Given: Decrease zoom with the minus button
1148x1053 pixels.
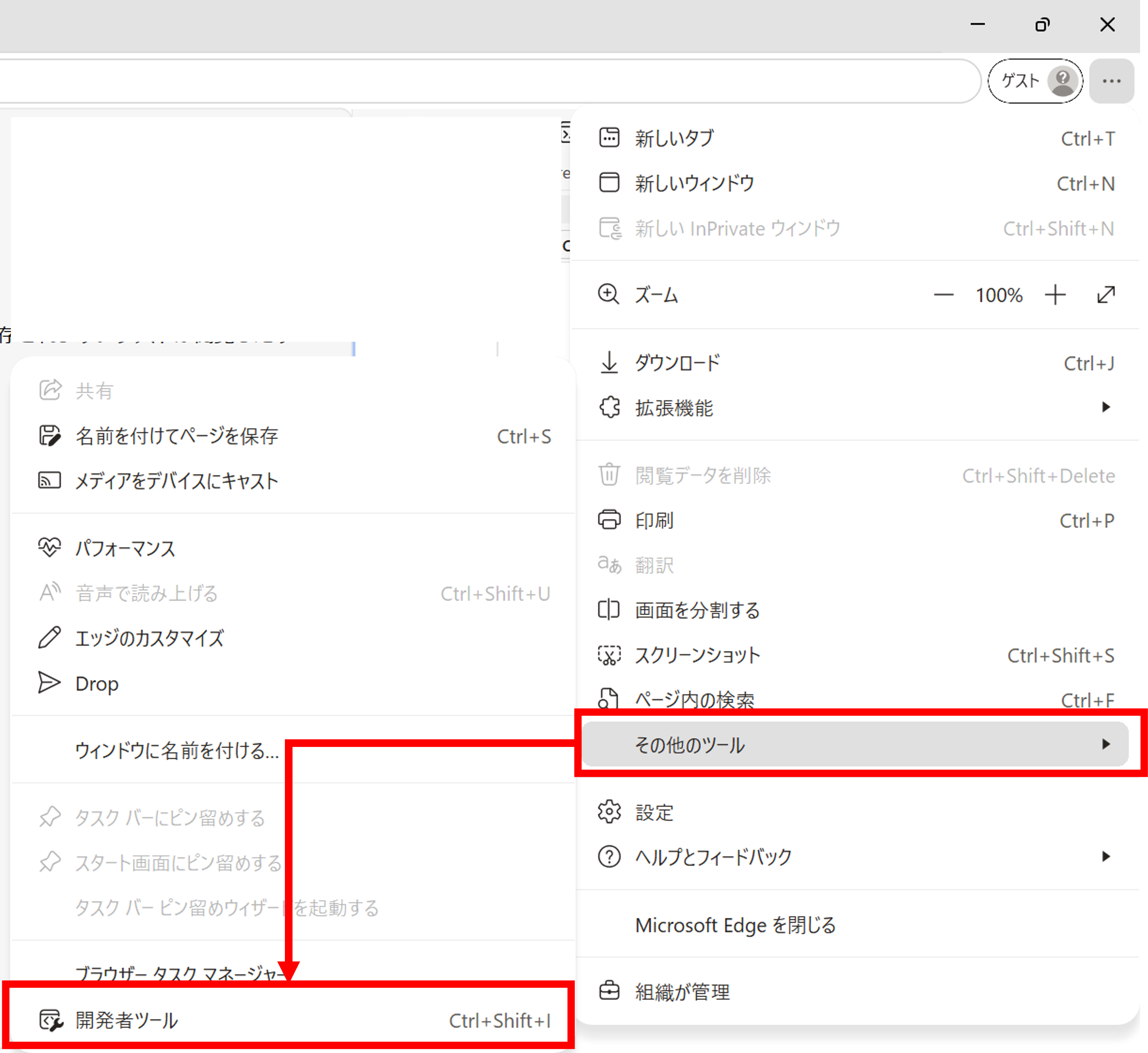Looking at the screenshot, I should coord(943,295).
